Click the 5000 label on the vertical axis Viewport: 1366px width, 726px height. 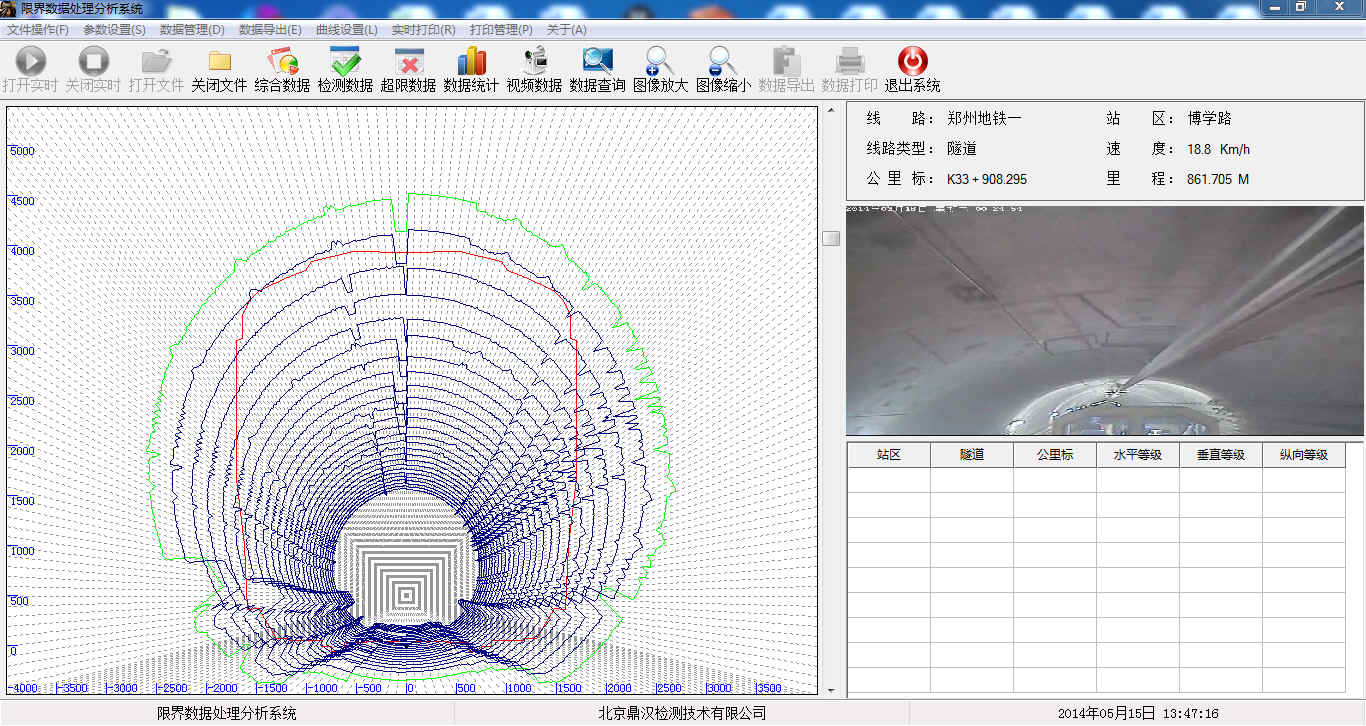tap(22, 151)
